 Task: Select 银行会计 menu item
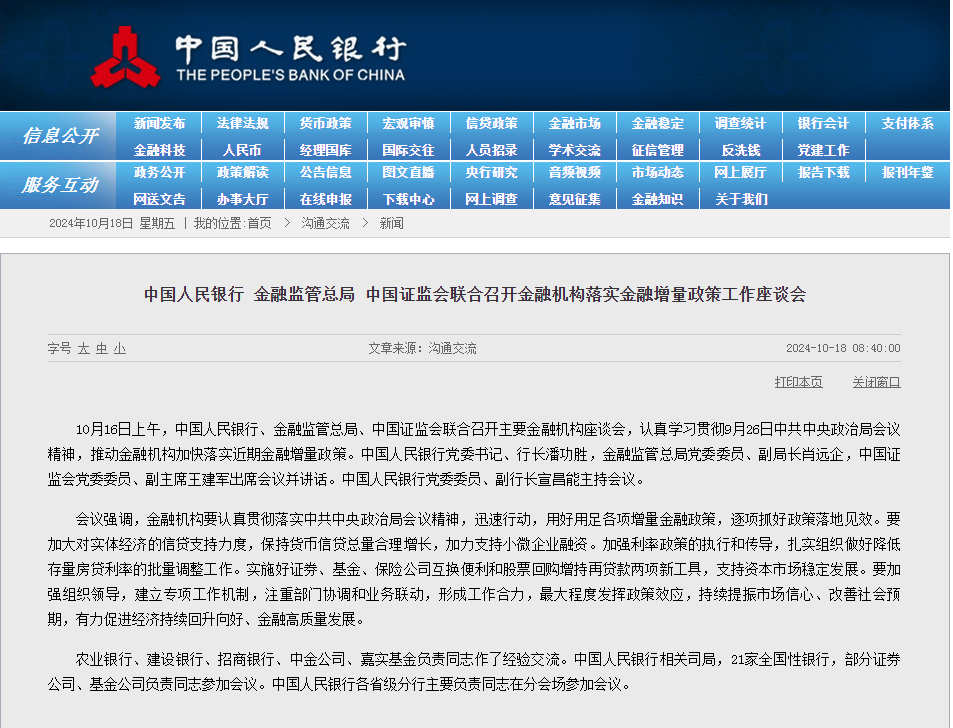pyautogui.click(x=824, y=123)
